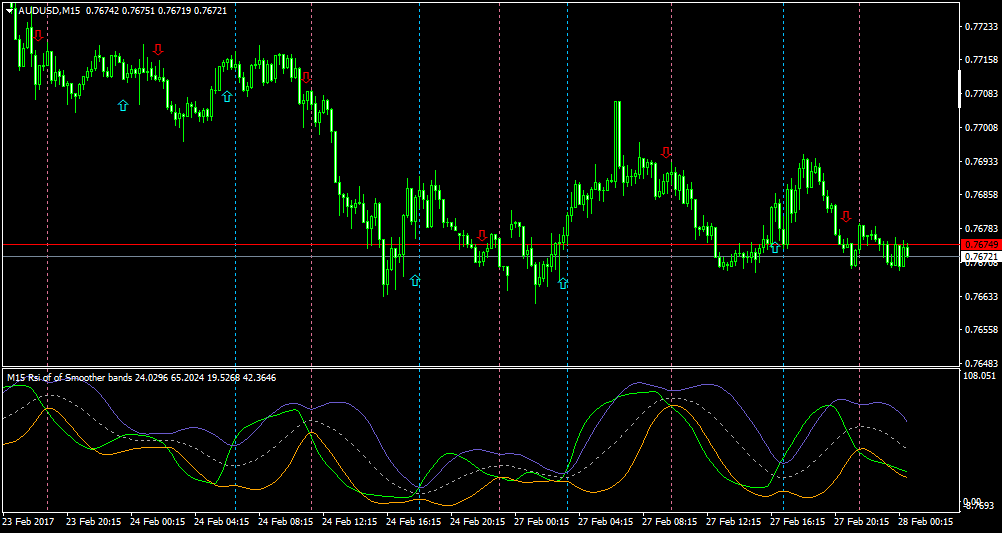Click the white 0.76721 current price label

tap(978, 256)
